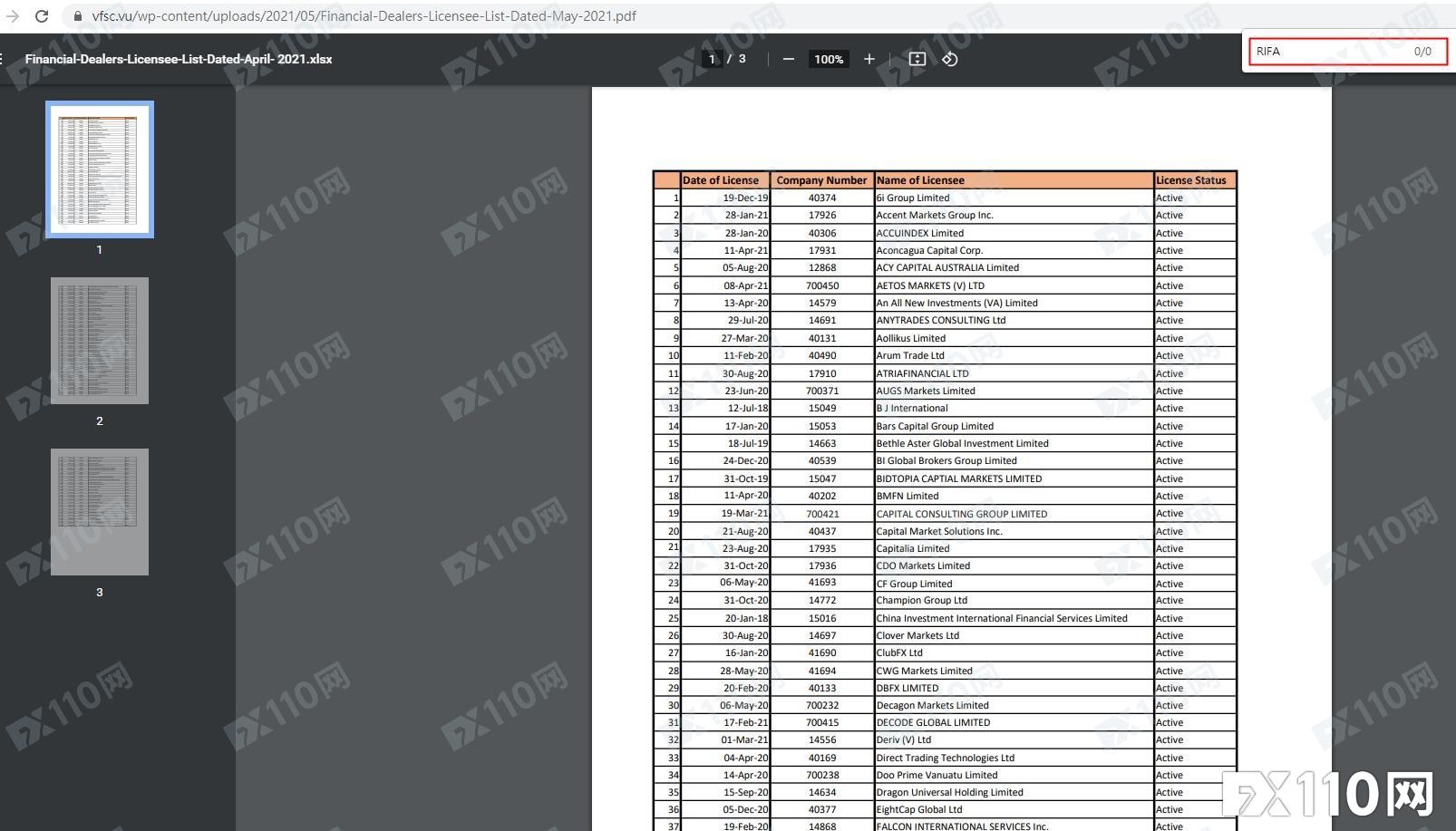Click the Financial-Dealers-Licensee-List document title
The image size is (1456, 831).
point(179,59)
